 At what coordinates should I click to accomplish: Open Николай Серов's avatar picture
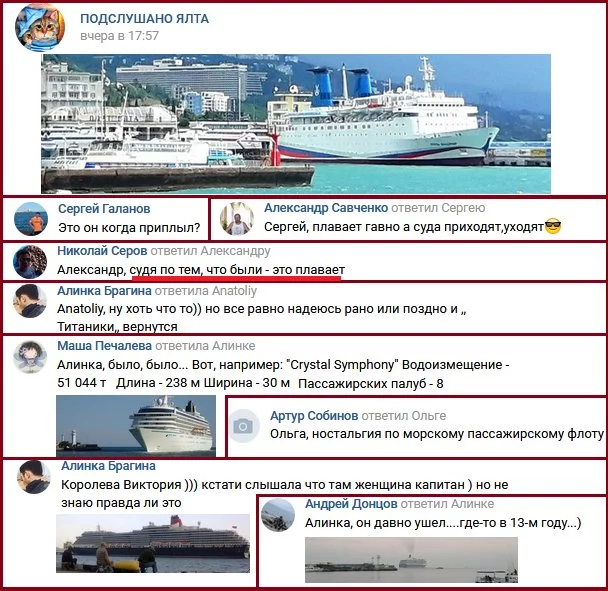[30, 262]
